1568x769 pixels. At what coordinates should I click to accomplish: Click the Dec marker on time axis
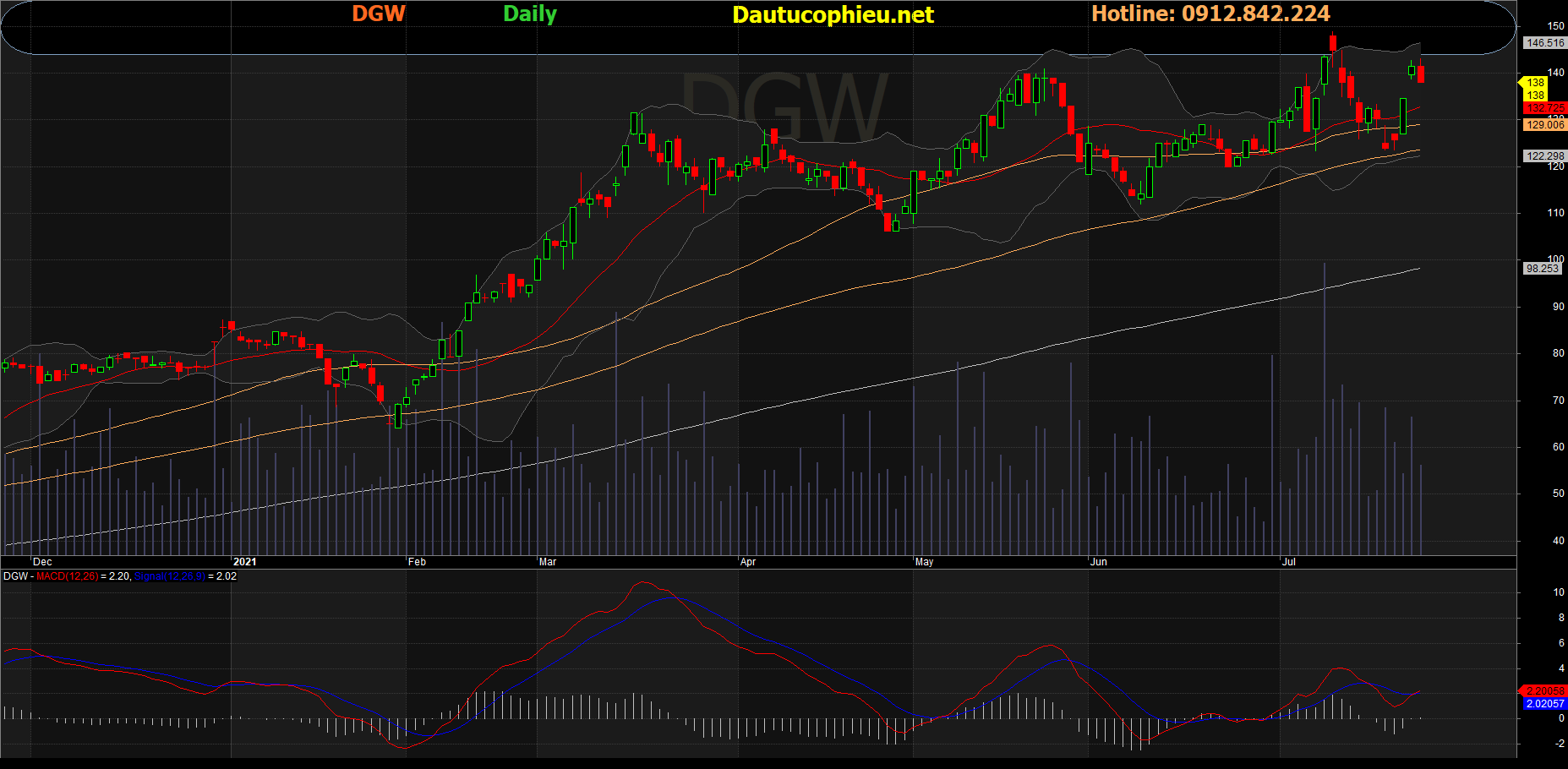click(x=42, y=562)
